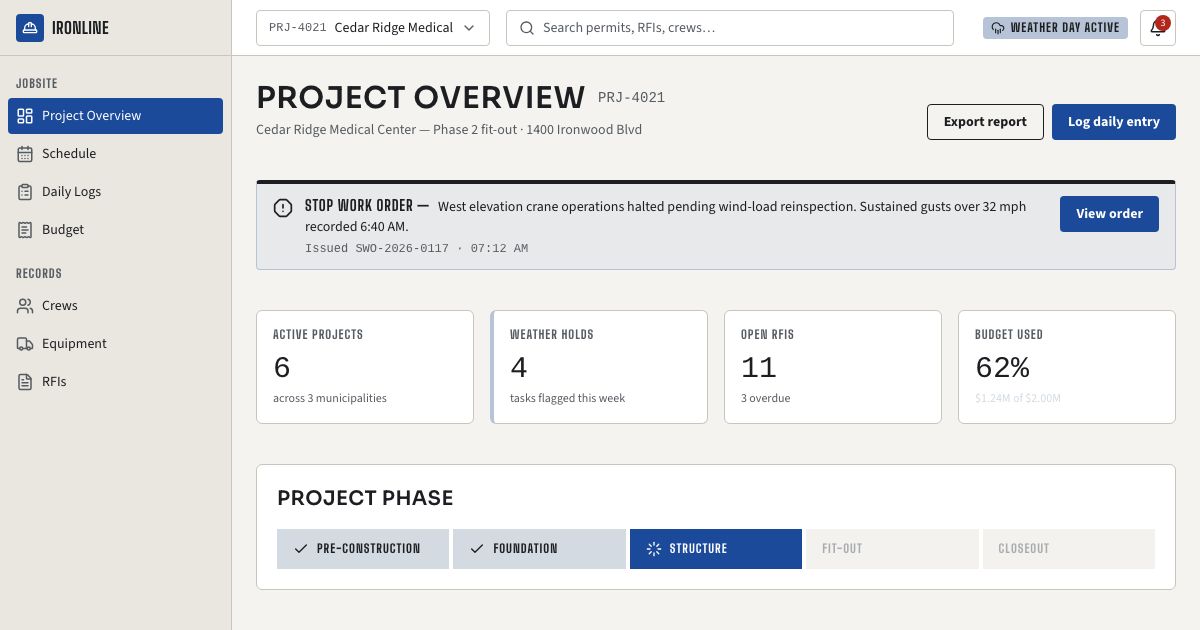
Task: Open the Open RFIs stat card
Action: (x=833, y=367)
